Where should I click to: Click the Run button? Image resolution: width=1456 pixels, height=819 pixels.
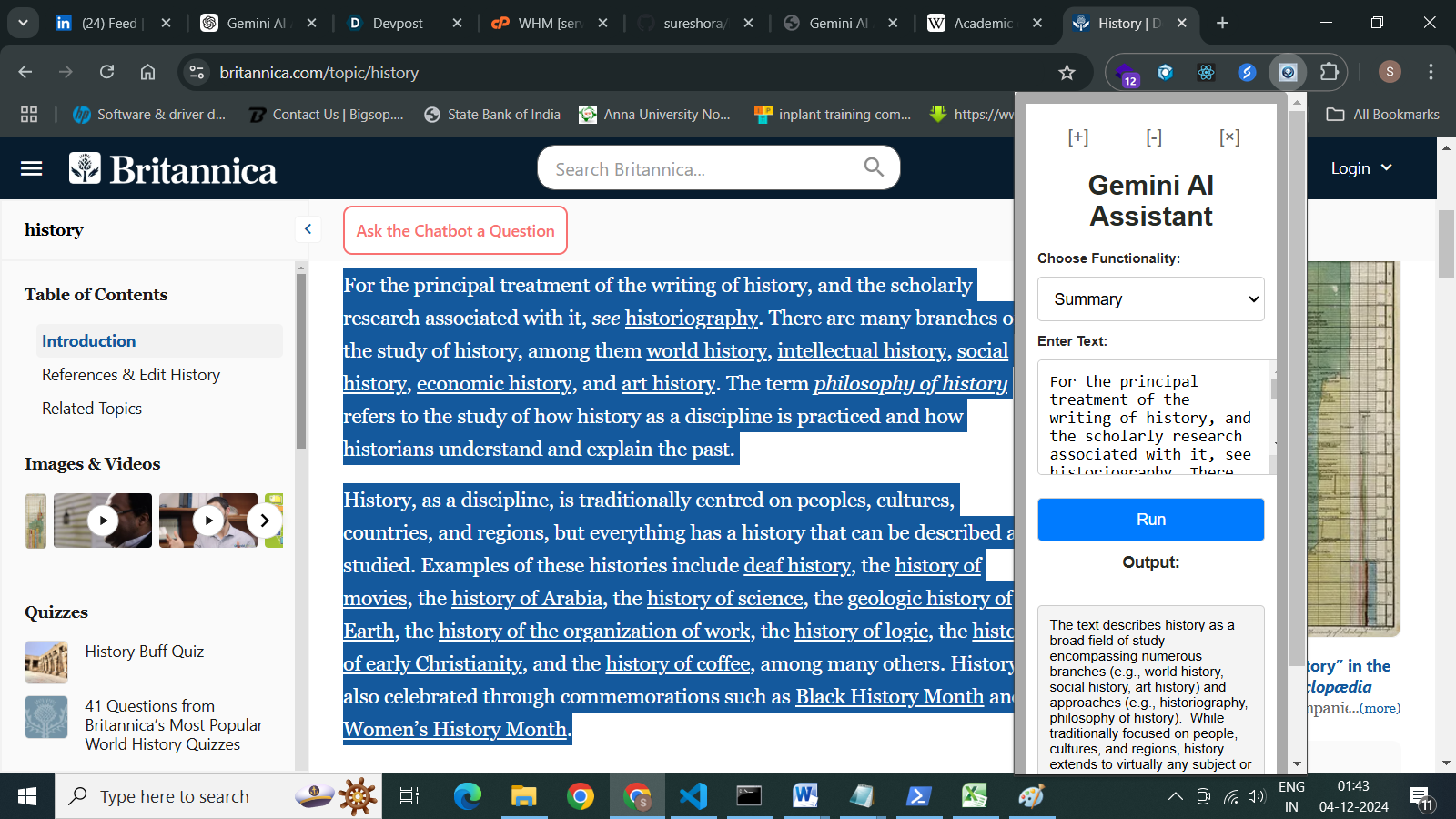1151,520
